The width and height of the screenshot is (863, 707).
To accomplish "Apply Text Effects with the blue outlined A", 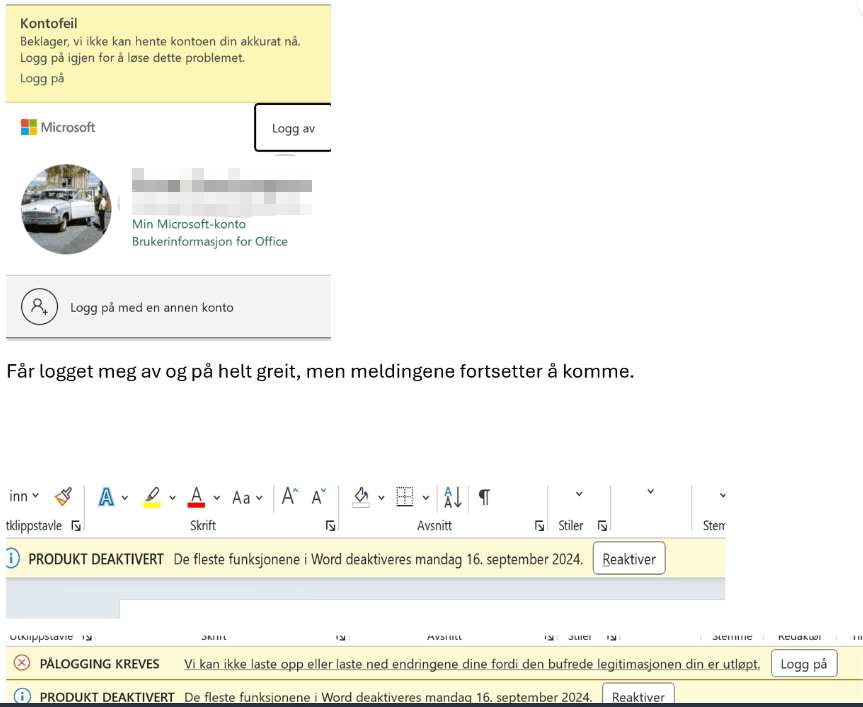I will click(x=106, y=497).
